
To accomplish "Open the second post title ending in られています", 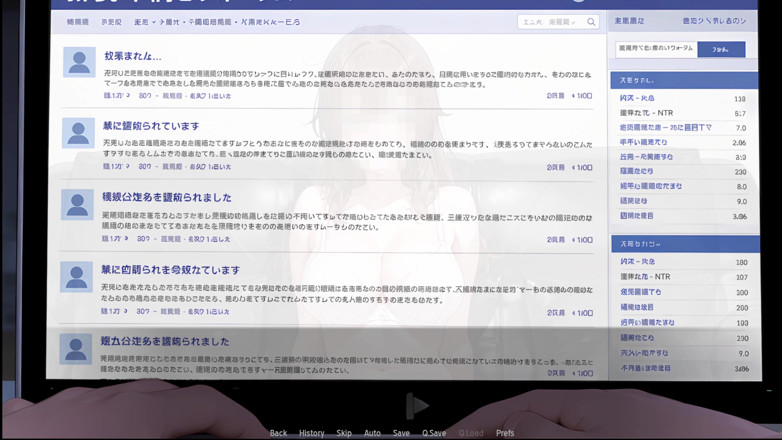I will [151, 126].
